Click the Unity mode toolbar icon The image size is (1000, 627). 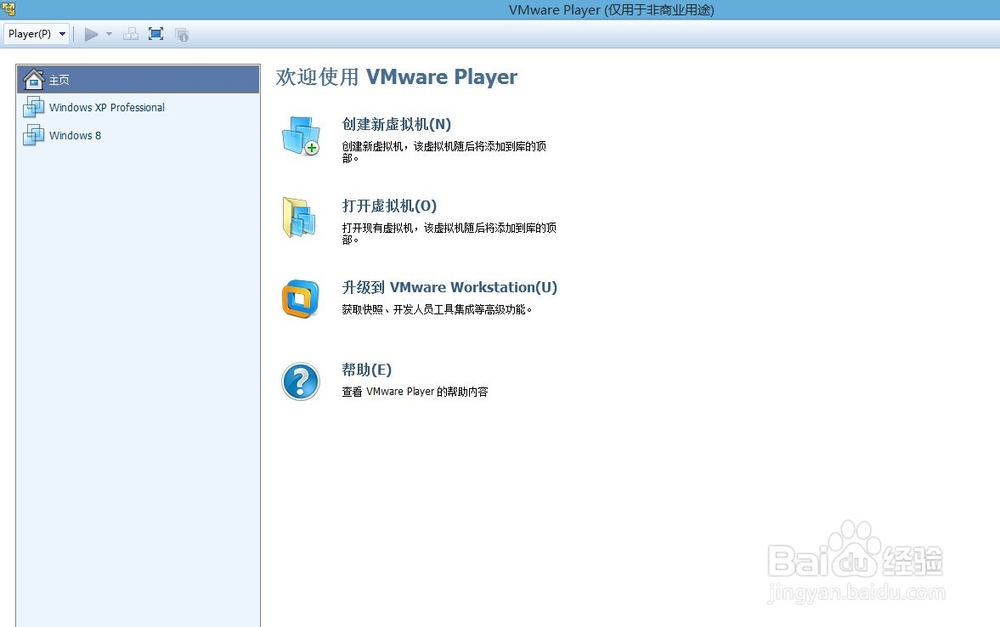tap(182, 34)
